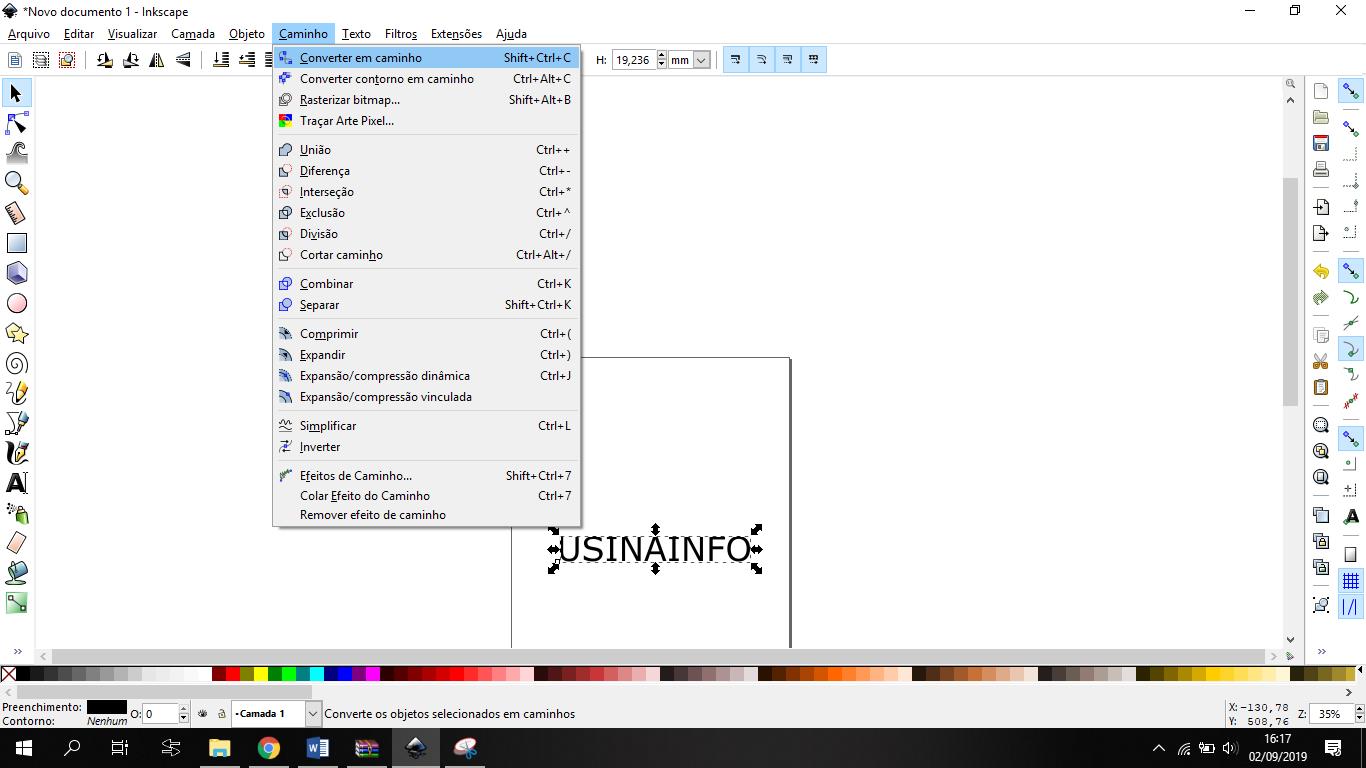Click the no-color X swatch in palette
This screenshot has height=768, width=1366.
[x=8, y=674]
